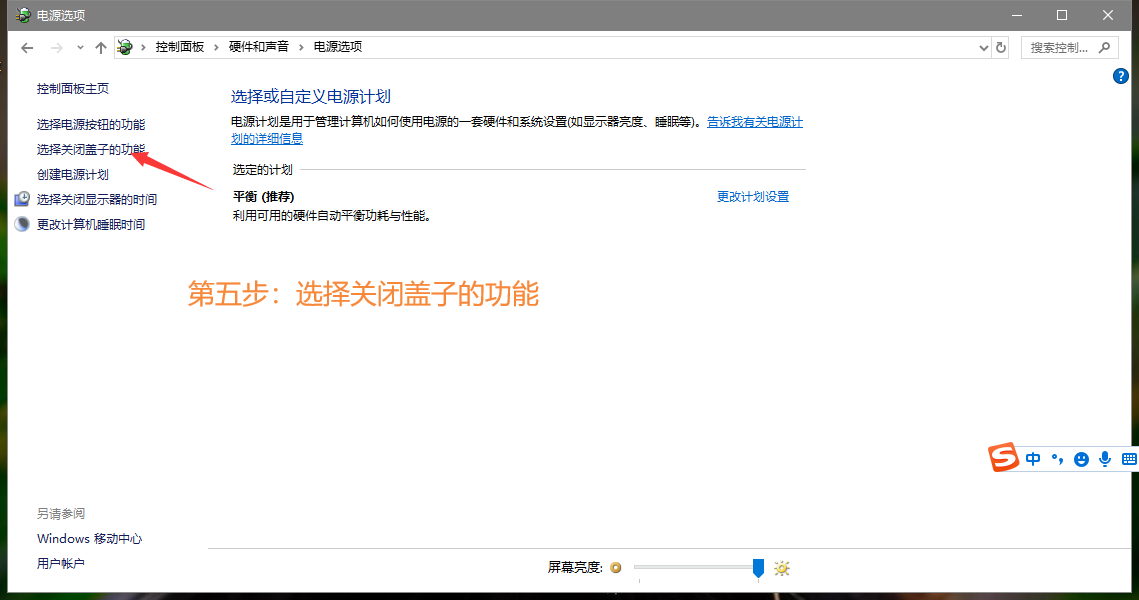This screenshot has width=1139, height=600.
Task: Toggle the Sogou 中 Chinese/English mode
Action: click(1033, 459)
